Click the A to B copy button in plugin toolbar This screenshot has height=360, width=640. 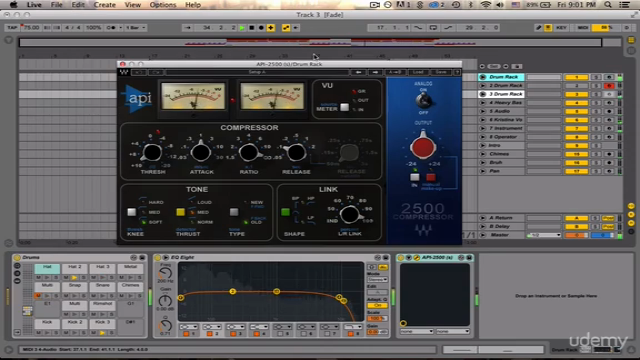395,72
